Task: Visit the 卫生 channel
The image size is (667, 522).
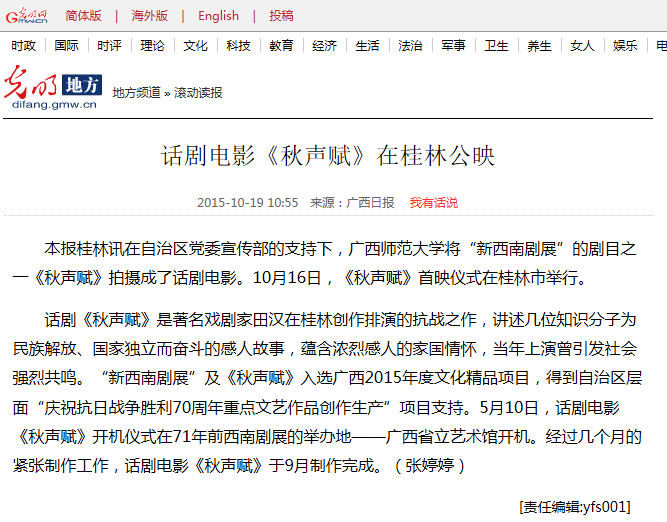Action: click(x=496, y=45)
